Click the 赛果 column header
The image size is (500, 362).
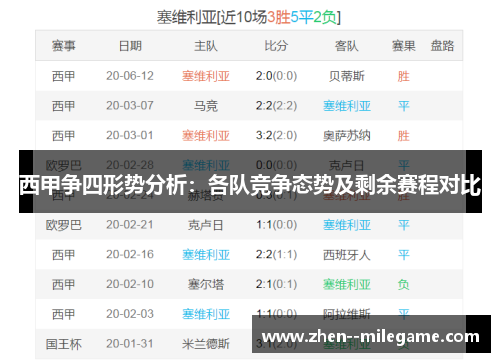404,46
